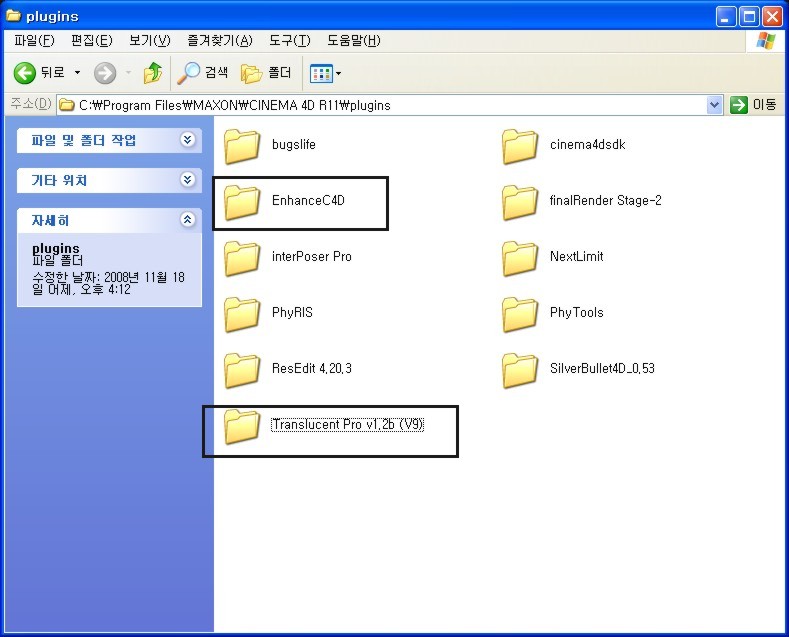Select the Translucent Pro v1.2b folder icon
Screen dimensions: 789x637
[x=242, y=427]
